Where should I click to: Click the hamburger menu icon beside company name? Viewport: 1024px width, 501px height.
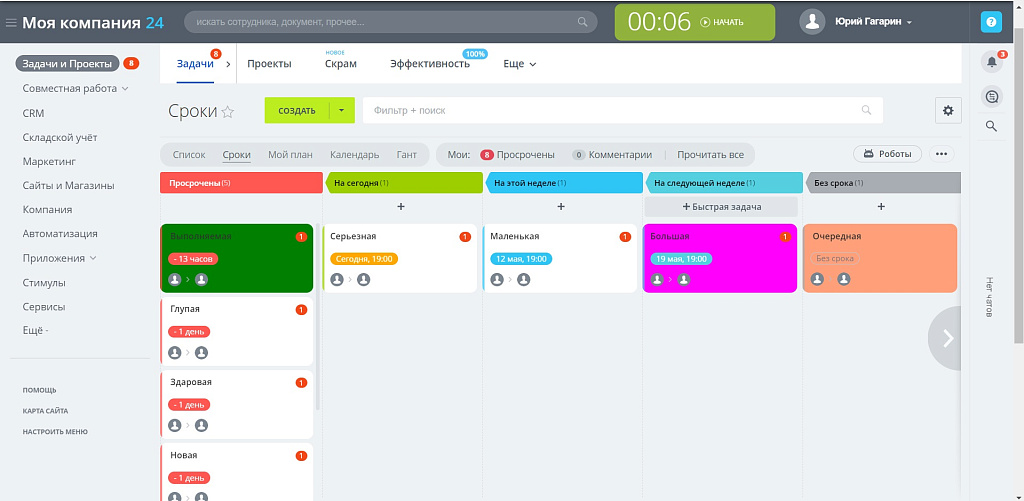(11, 22)
